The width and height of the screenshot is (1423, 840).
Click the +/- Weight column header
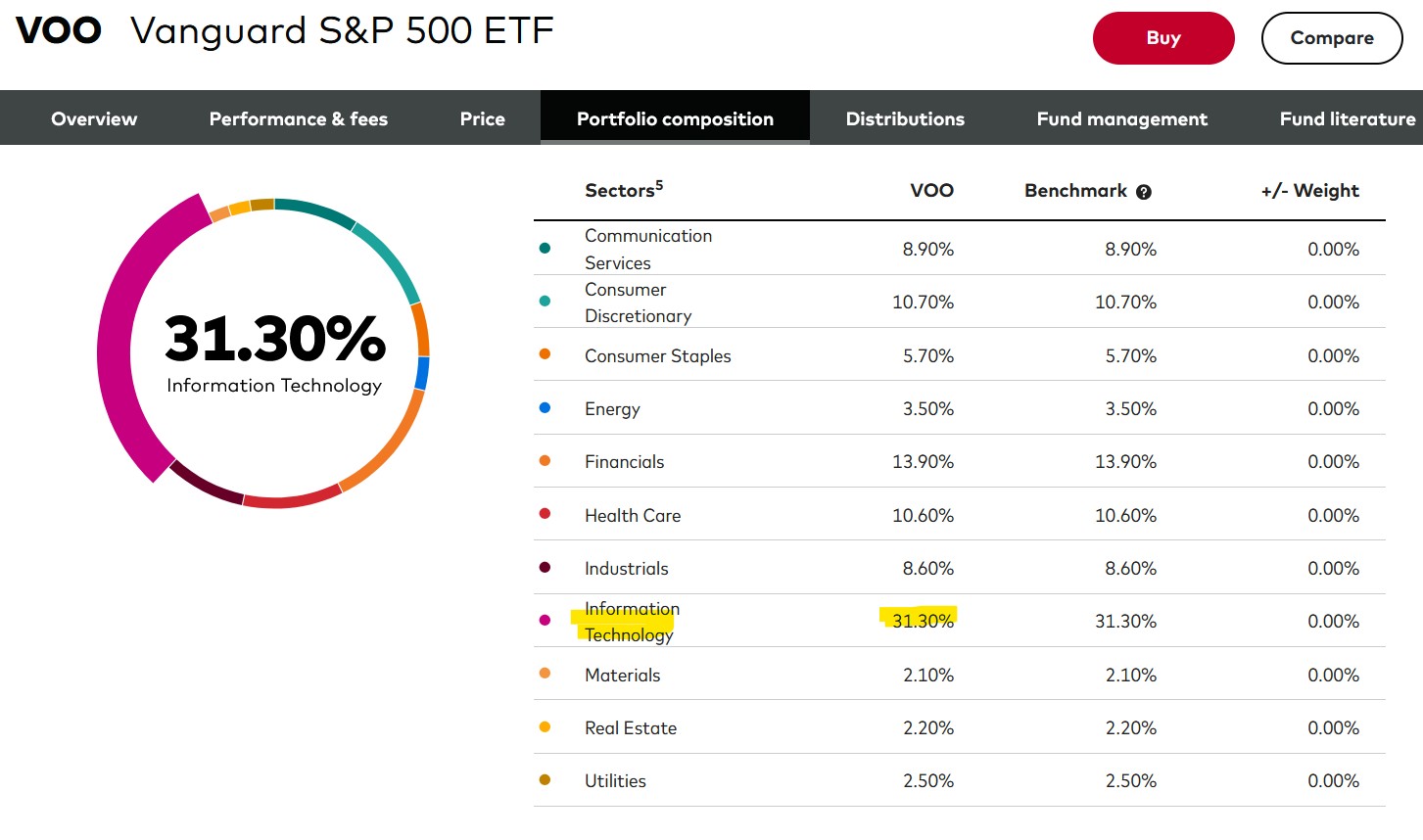(1310, 191)
